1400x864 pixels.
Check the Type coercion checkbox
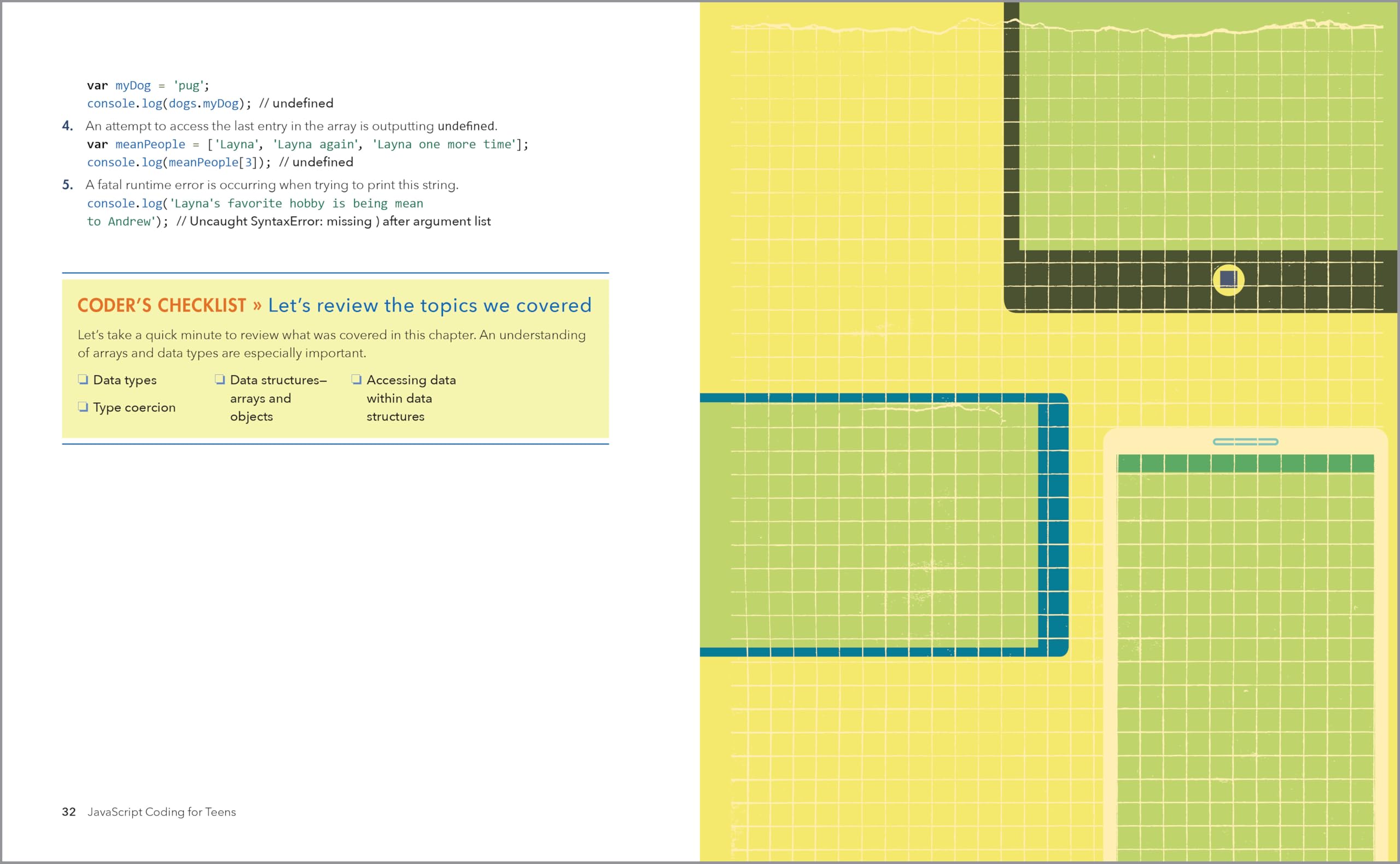pos(83,407)
